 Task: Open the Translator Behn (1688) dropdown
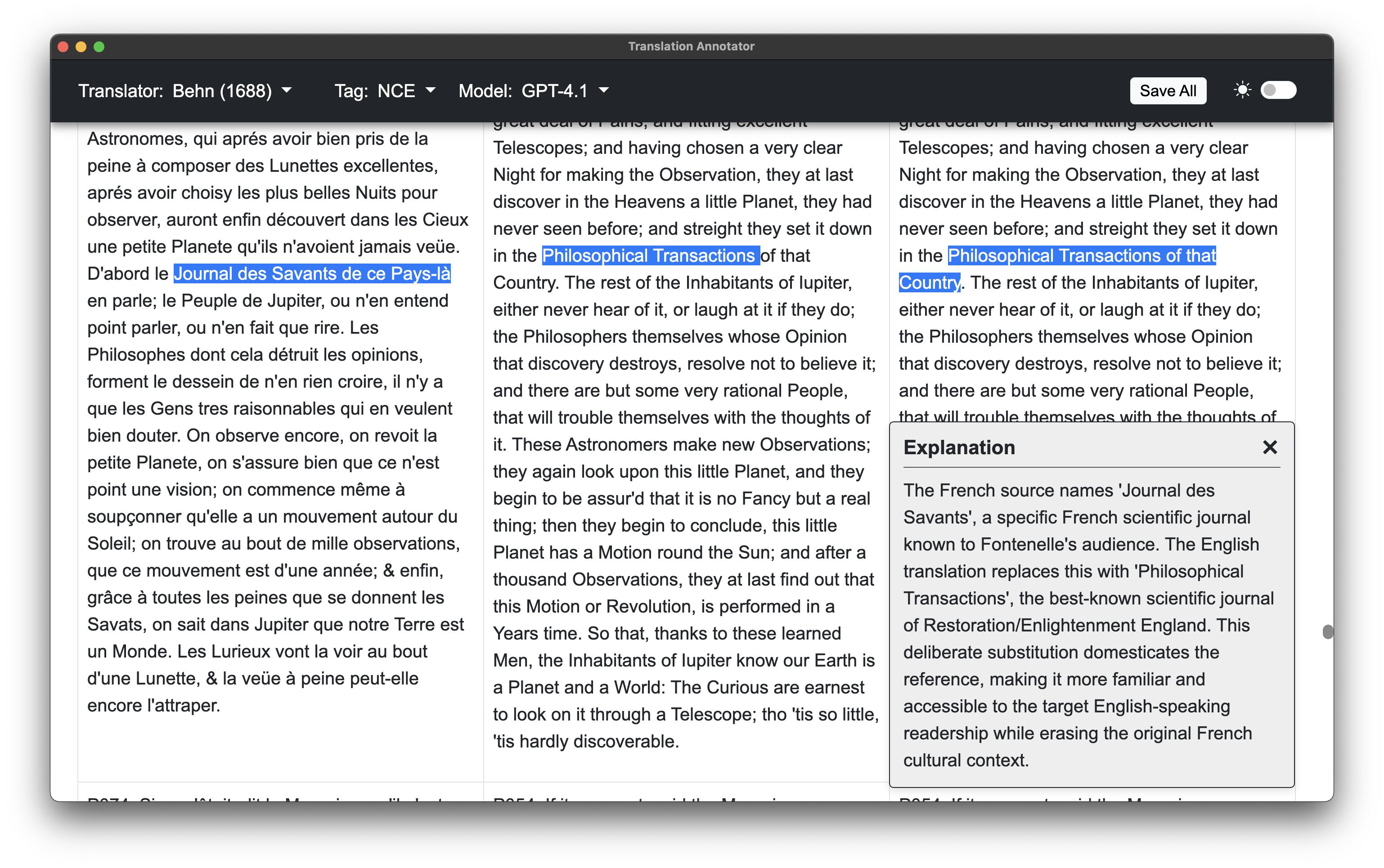pyautogui.click(x=185, y=91)
